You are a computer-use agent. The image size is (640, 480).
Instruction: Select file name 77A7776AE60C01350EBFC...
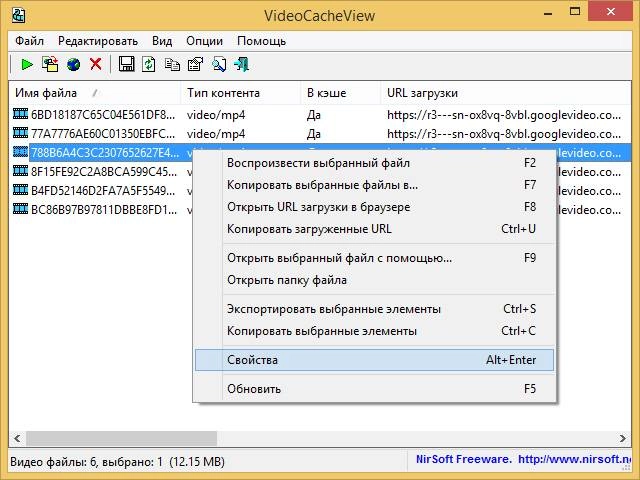point(104,134)
